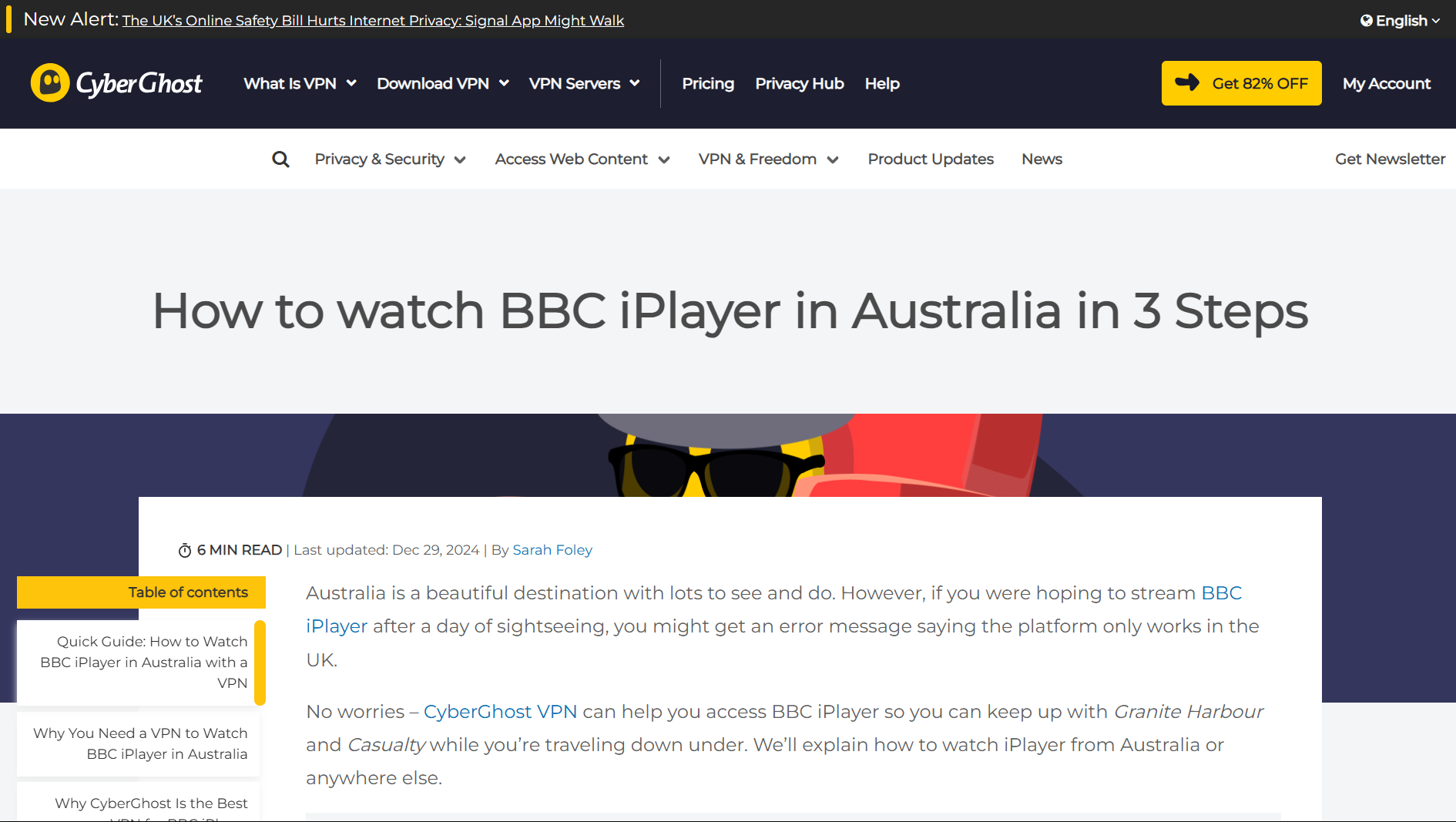Click the stopwatch icon by 6 MIN READ
The width and height of the screenshot is (1456, 822).
185,550
